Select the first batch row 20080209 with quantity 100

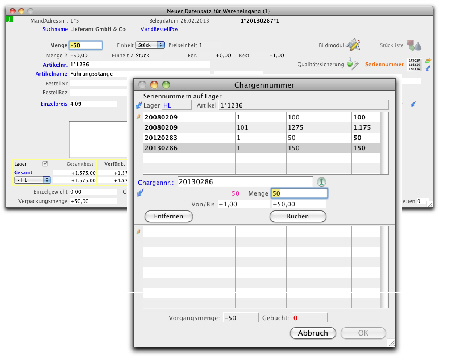[261, 117]
